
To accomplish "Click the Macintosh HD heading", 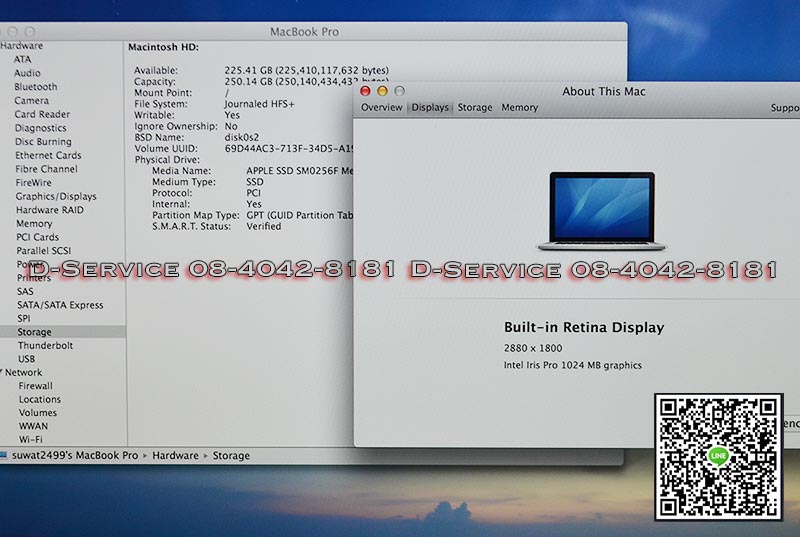I will pos(163,47).
